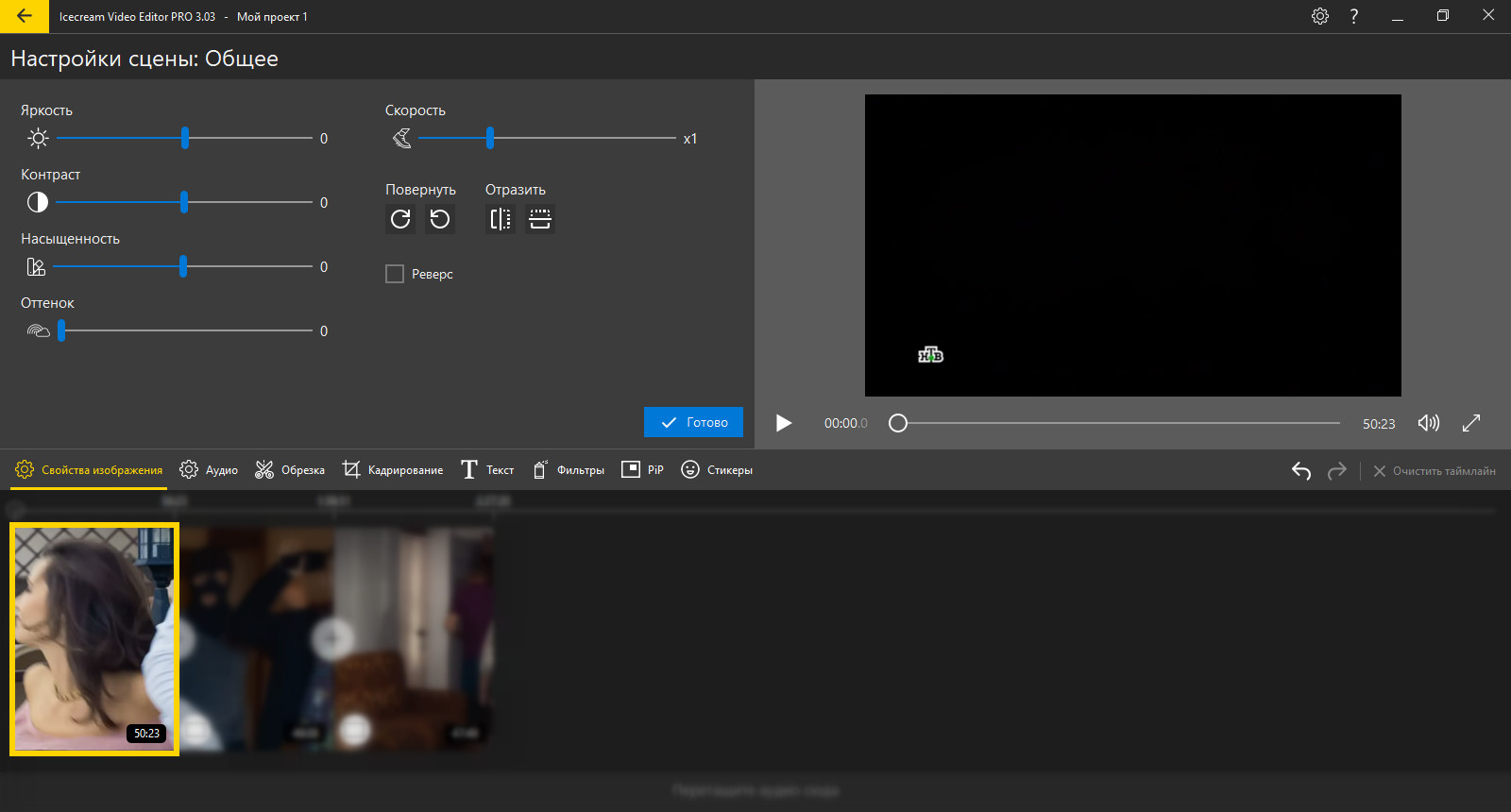Play the video preview

[784, 423]
